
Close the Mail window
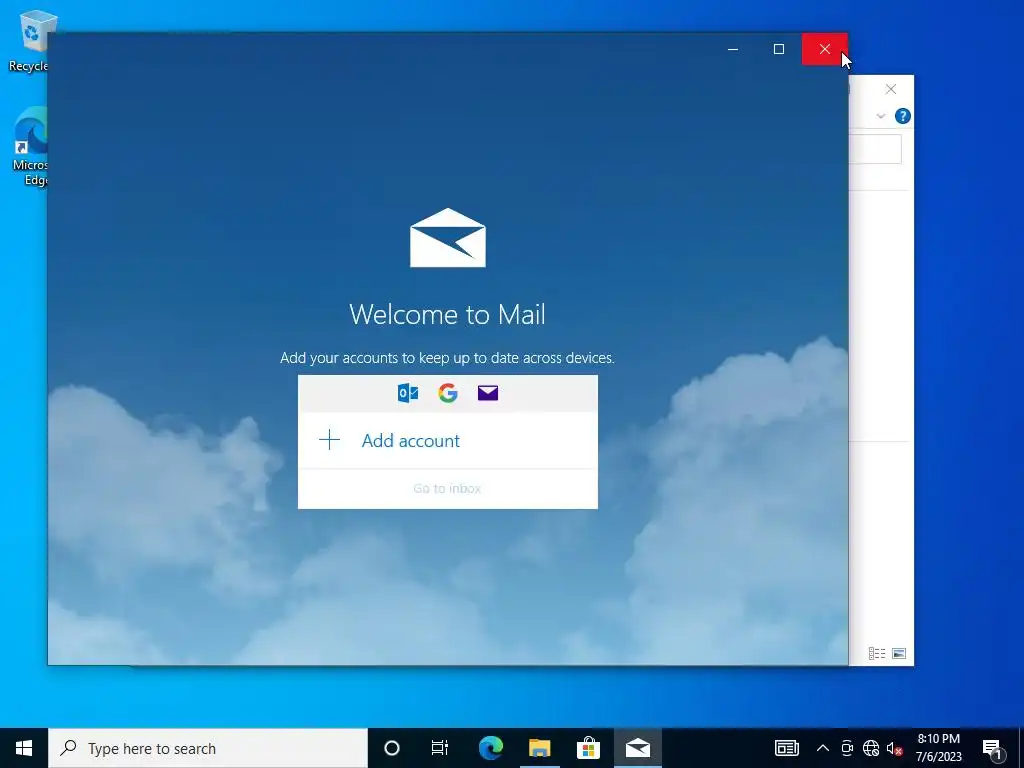[x=825, y=49]
